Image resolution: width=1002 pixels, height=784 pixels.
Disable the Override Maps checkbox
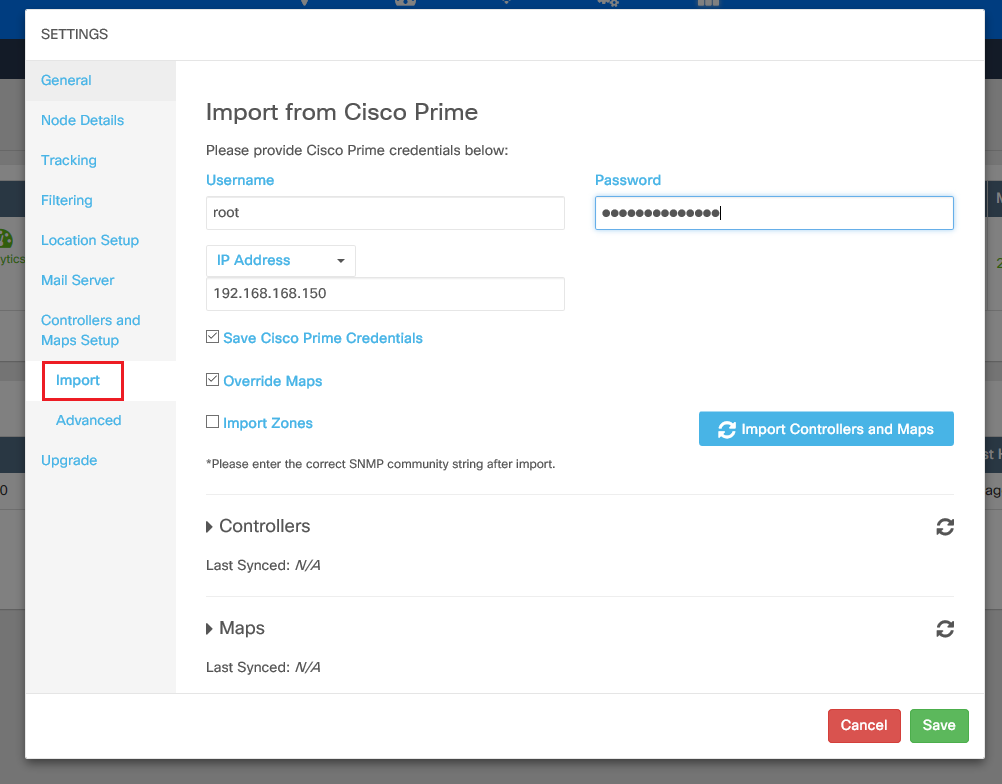click(x=212, y=380)
